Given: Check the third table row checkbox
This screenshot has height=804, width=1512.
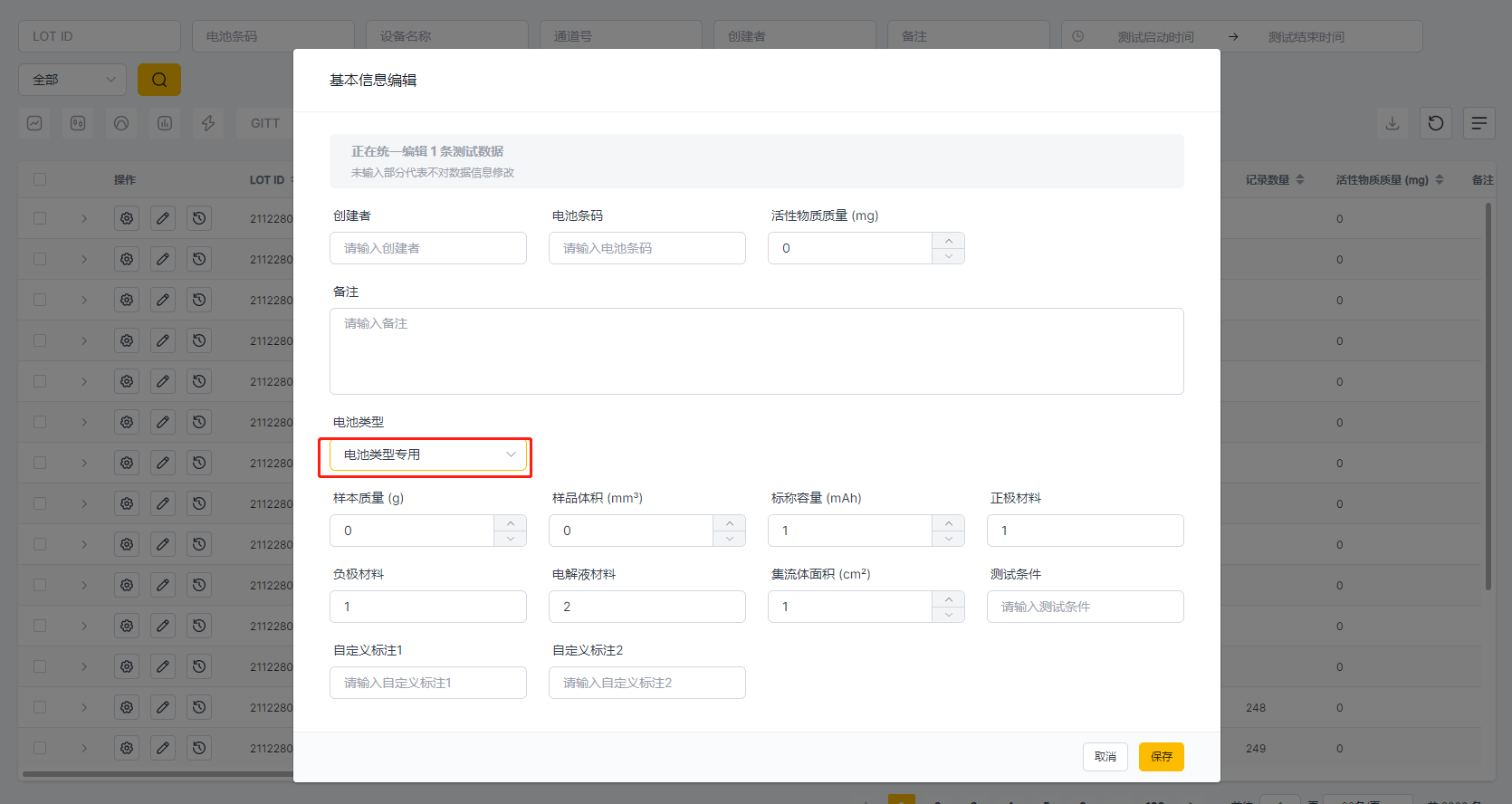Looking at the screenshot, I should (40, 300).
